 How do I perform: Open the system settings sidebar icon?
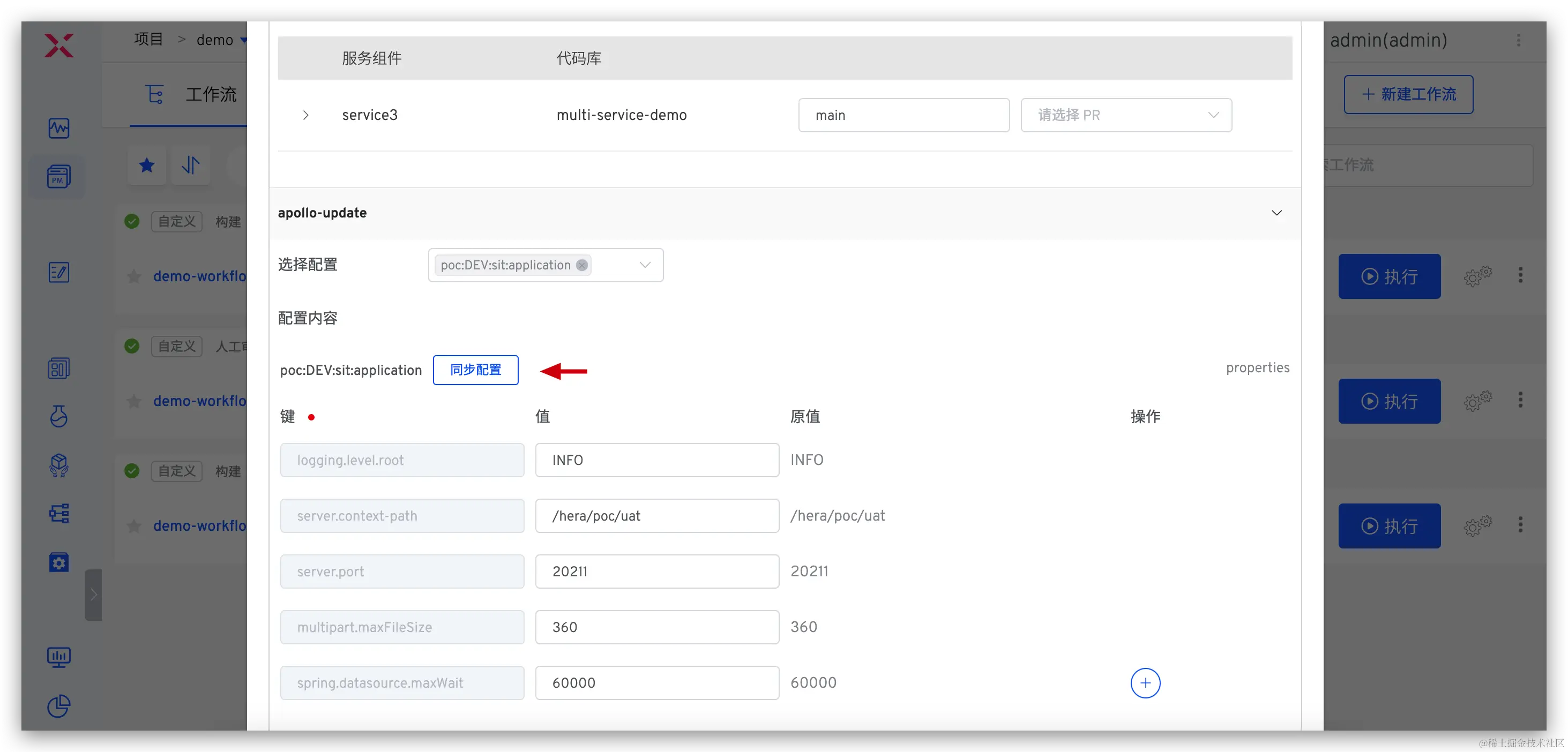click(x=58, y=562)
